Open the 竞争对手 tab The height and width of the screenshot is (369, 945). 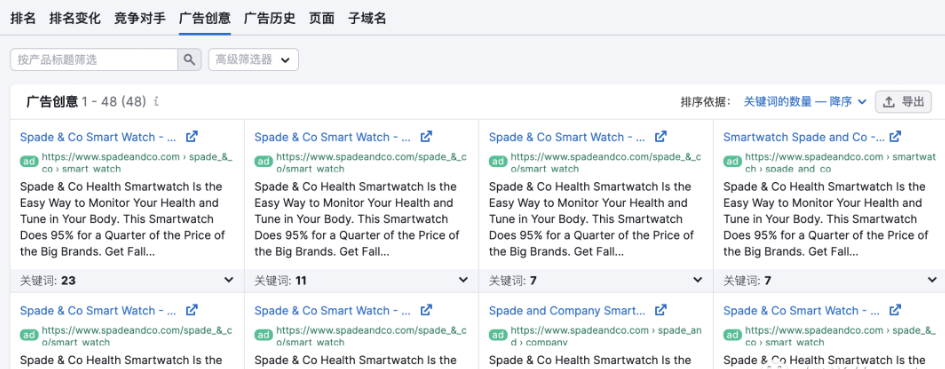coord(140,18)
